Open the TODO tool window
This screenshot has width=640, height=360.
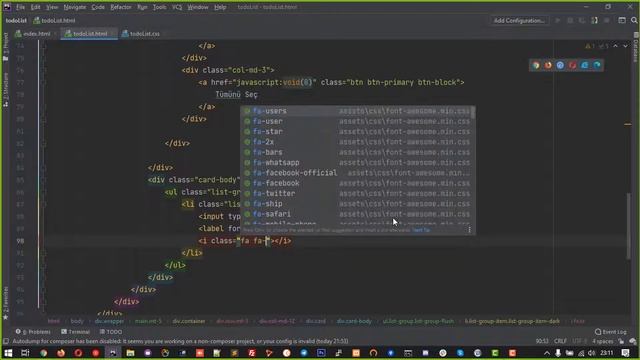[111, 332]
